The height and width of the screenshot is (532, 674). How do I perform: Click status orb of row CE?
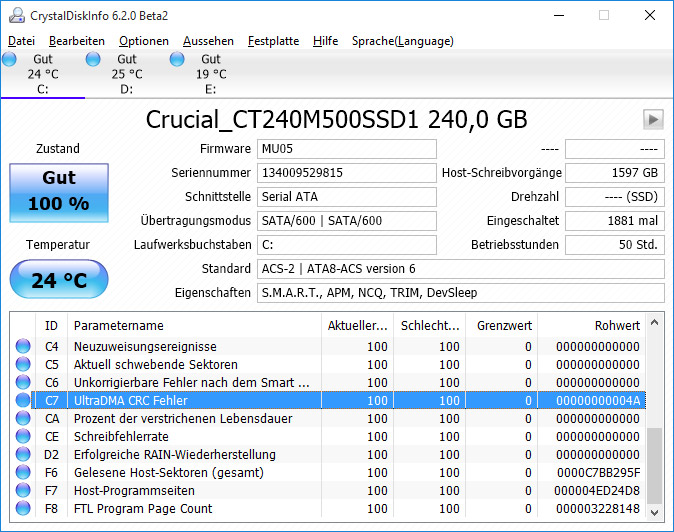pos(23,436)
